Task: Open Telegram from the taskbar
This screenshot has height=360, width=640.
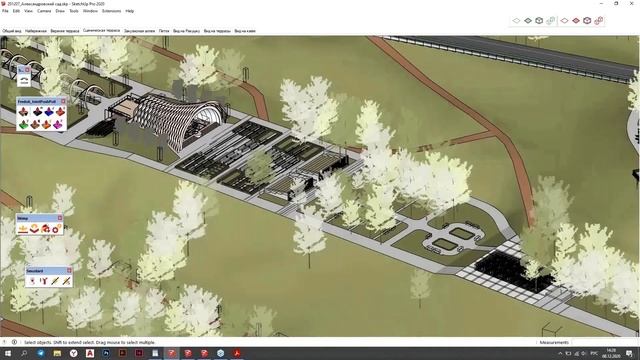Action: tap(41, 353)
